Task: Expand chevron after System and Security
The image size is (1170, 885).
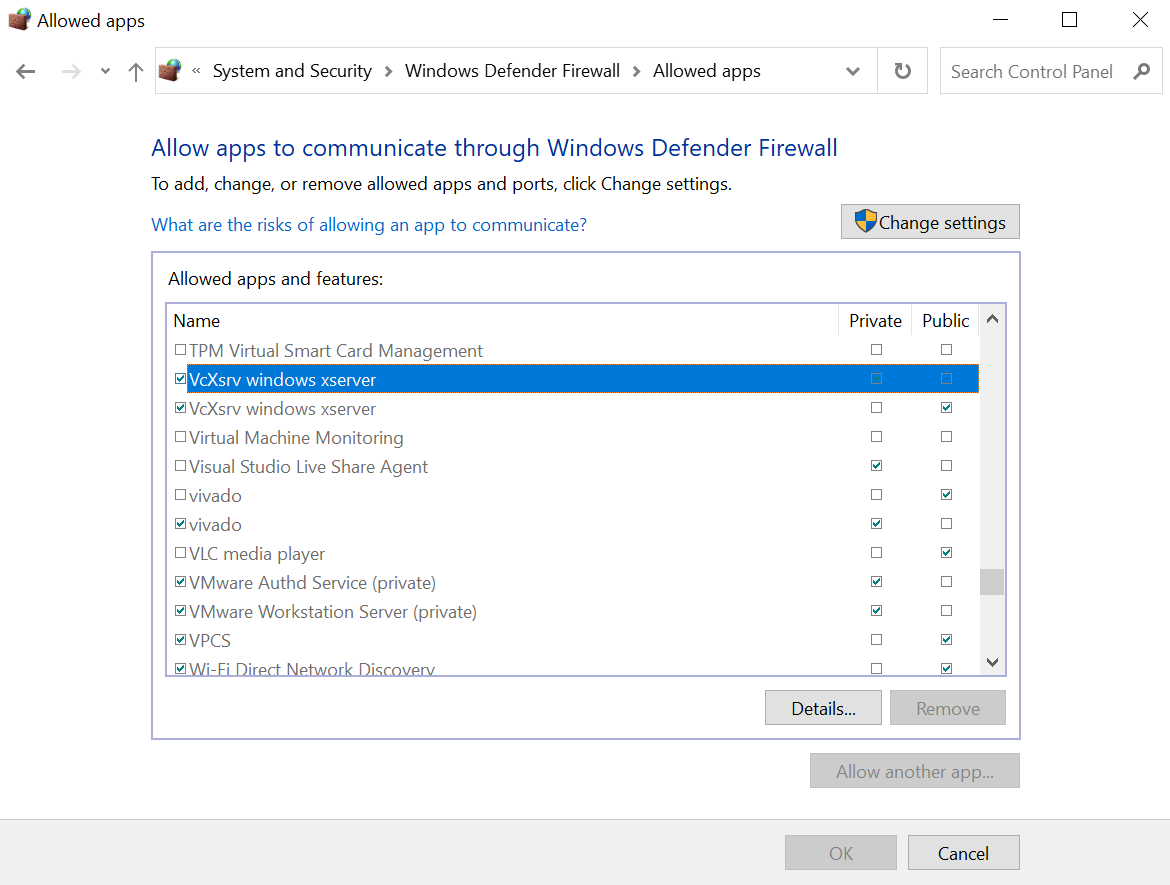Action: point(388,72)
